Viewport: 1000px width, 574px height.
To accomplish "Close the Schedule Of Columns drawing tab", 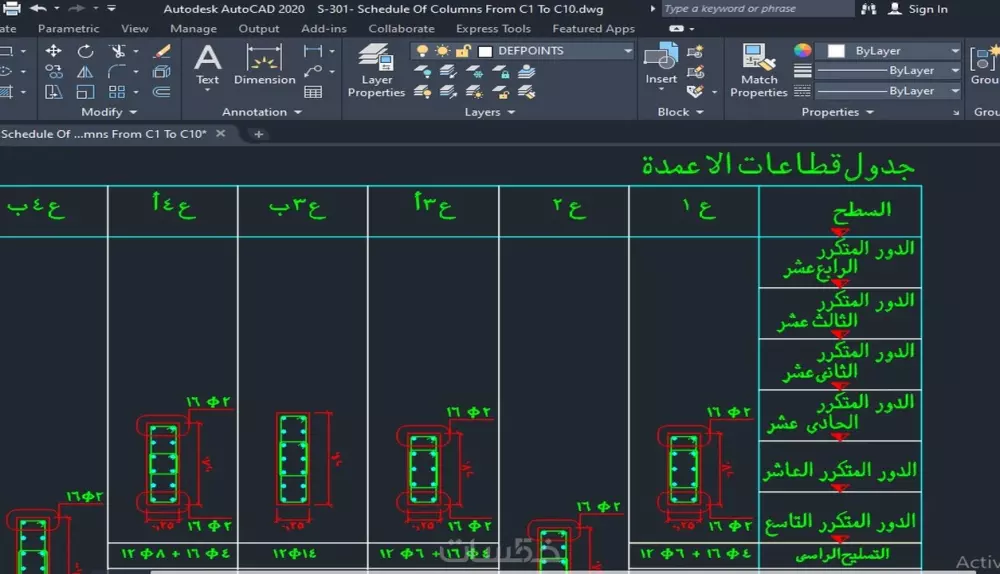I will [221, 133].
